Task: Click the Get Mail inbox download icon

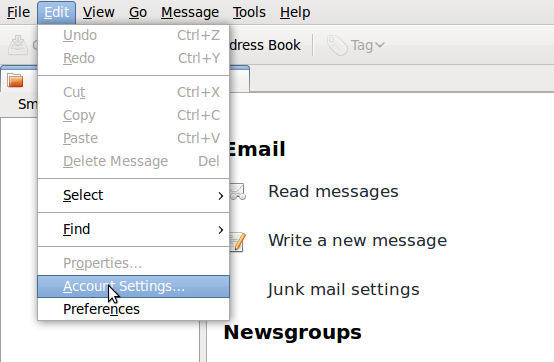Action: coord(18,45)
